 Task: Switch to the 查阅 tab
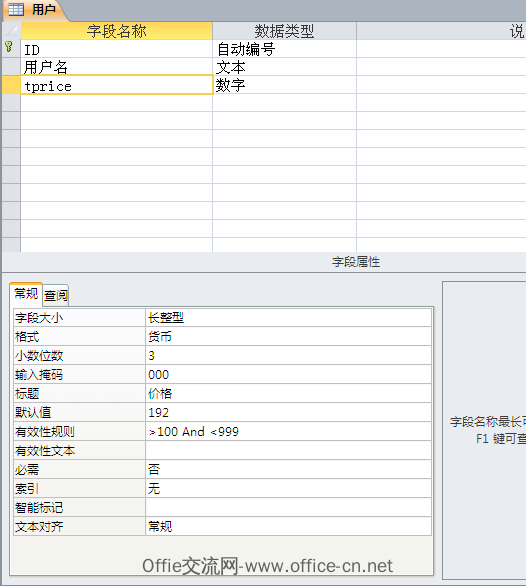(56, 295)
